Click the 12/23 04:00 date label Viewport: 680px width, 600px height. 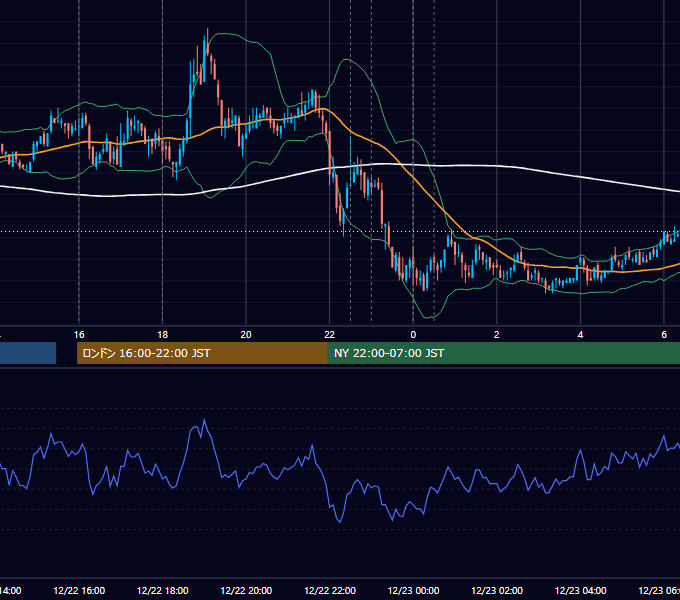click(x=581, y=590)
